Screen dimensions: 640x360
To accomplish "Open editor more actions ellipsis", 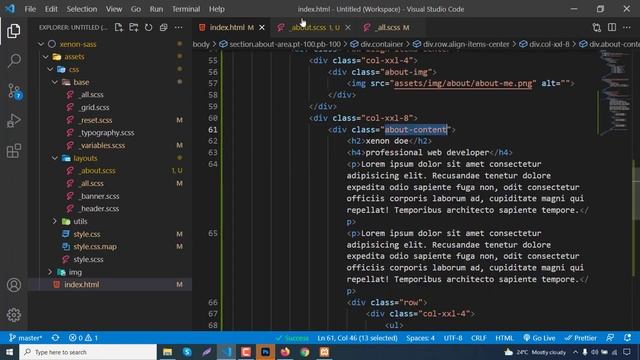I will coord(627,27).
